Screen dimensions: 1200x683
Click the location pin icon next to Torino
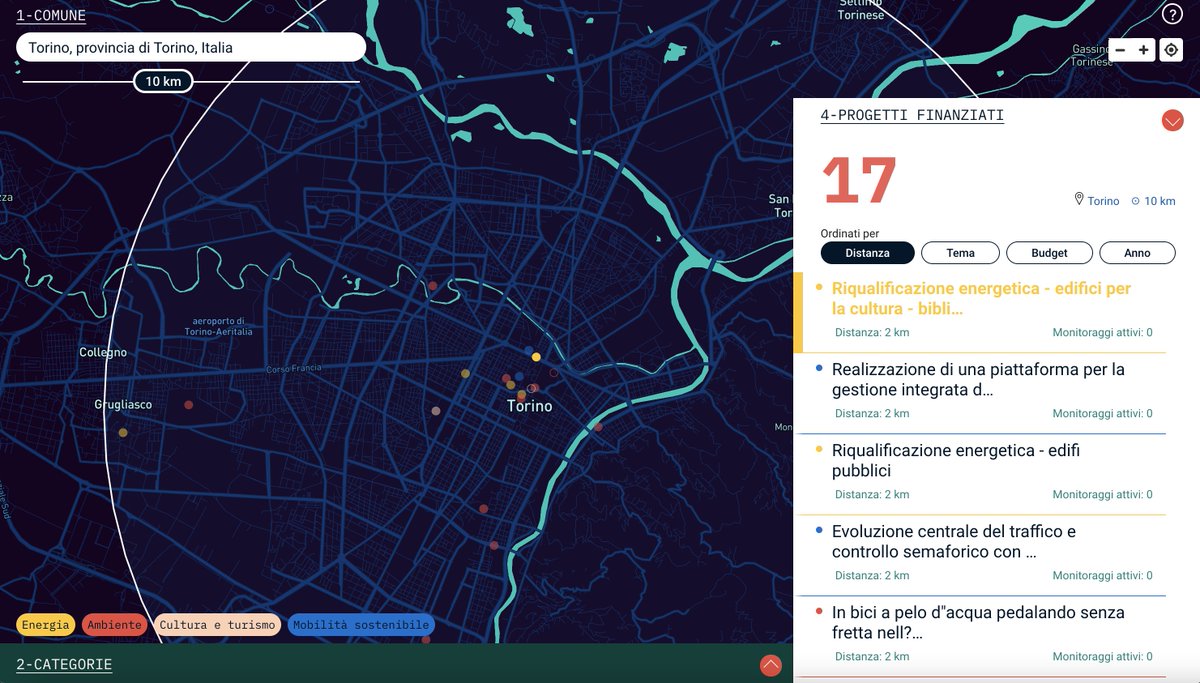point(1079,199)
